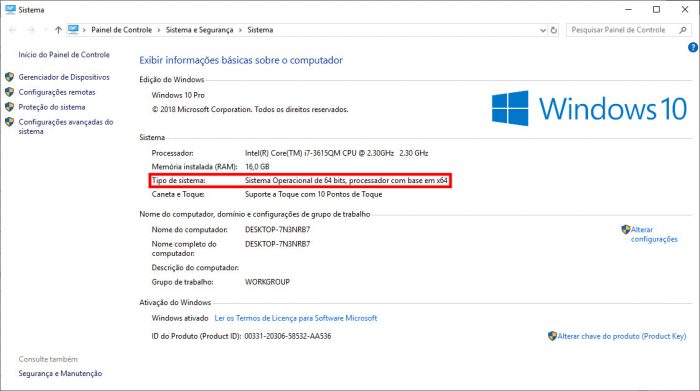Image resolution: width=700 pixels, height=391 pixels.
Task: Click the Windows 10 Pro edition text
Action: (178, 95)
